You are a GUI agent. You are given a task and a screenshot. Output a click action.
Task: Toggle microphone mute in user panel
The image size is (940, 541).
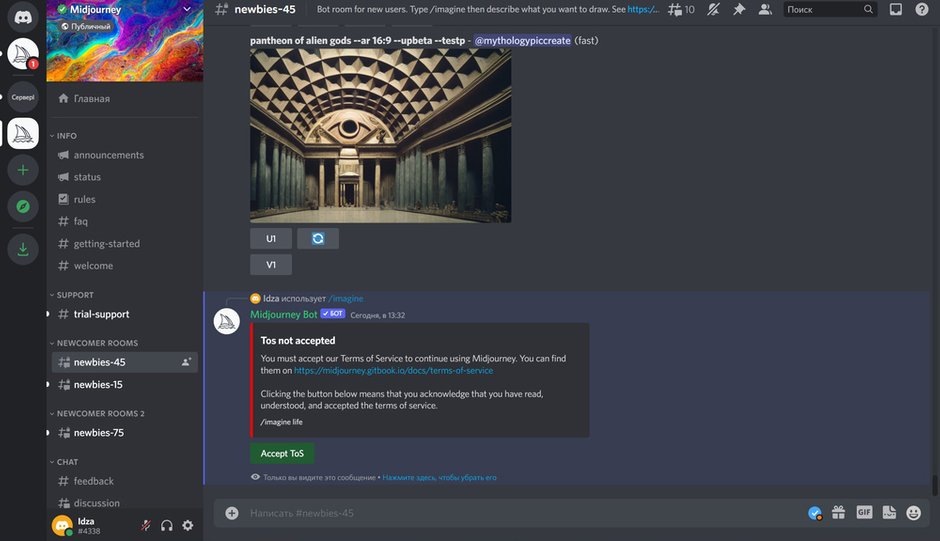pyautogui.click(x=146, y=525)
